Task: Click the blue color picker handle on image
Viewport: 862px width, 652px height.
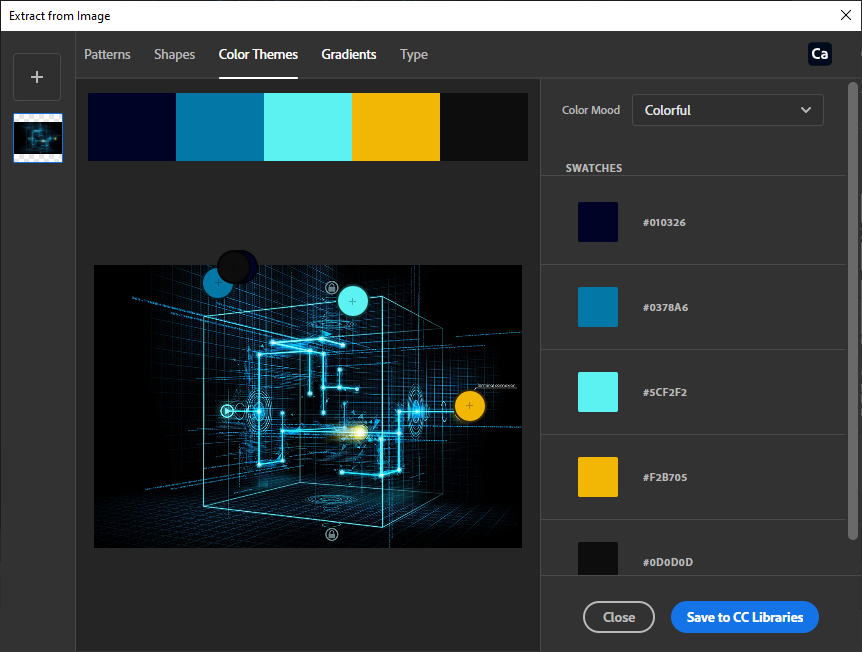Action: 217,284
